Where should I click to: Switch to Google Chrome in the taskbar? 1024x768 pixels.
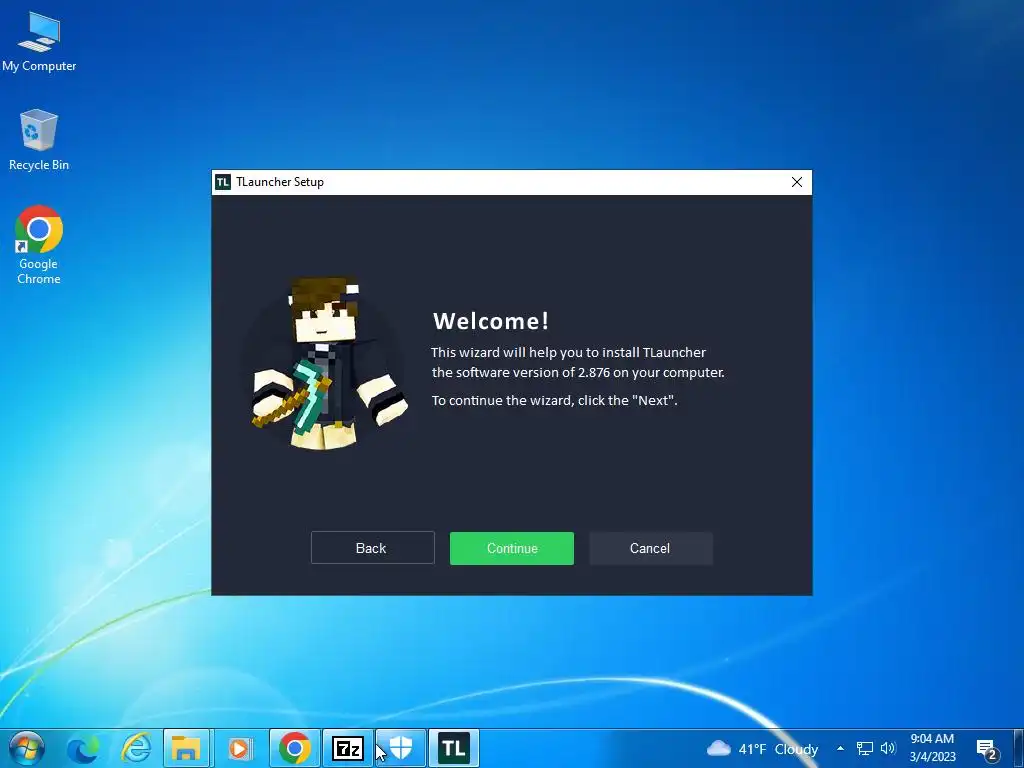tap(295, 748)
